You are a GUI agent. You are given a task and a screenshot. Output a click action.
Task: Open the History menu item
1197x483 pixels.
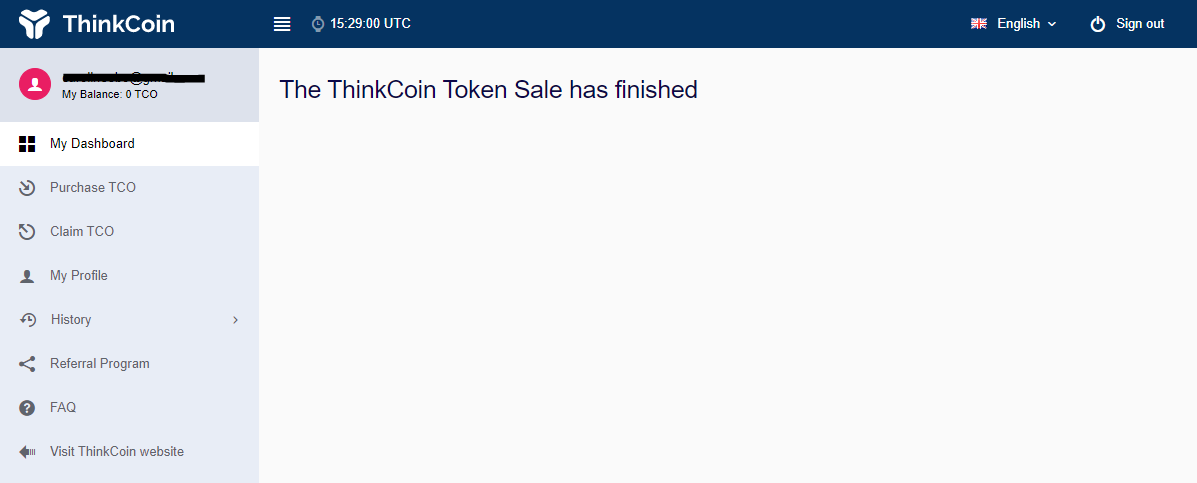point(130,320)
